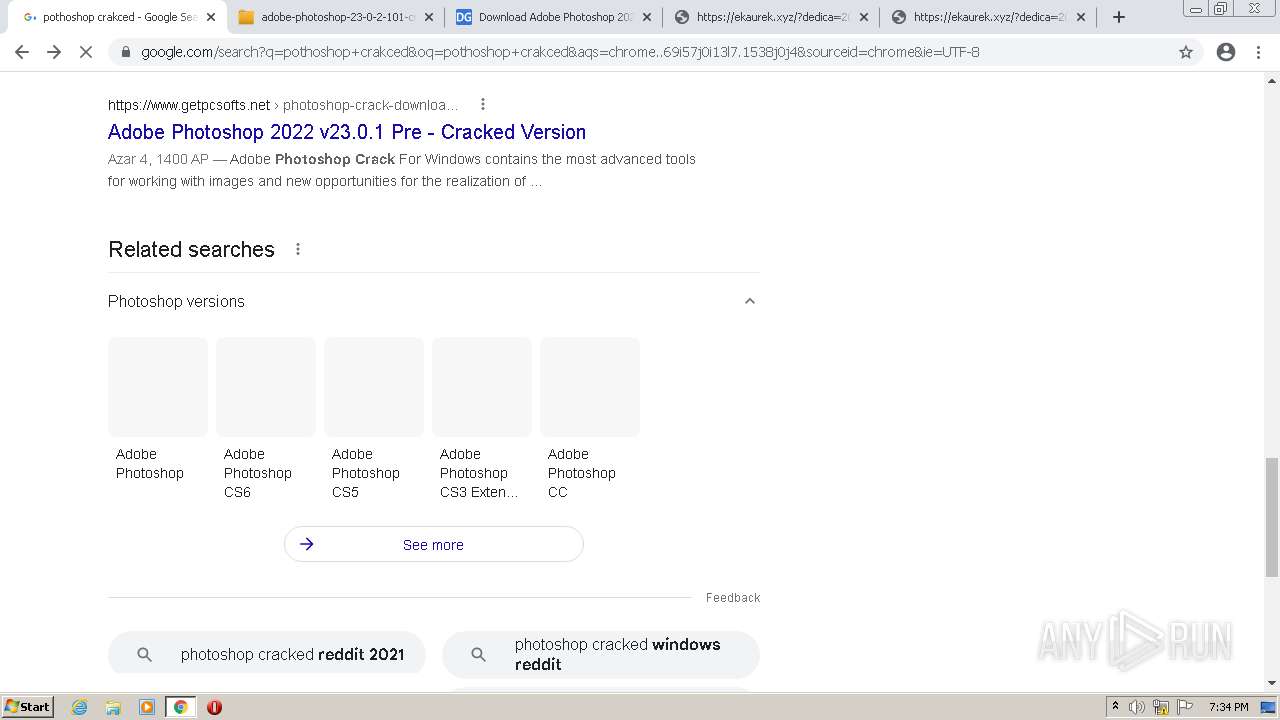Close the first ekaurek.xyz tab

864,17
